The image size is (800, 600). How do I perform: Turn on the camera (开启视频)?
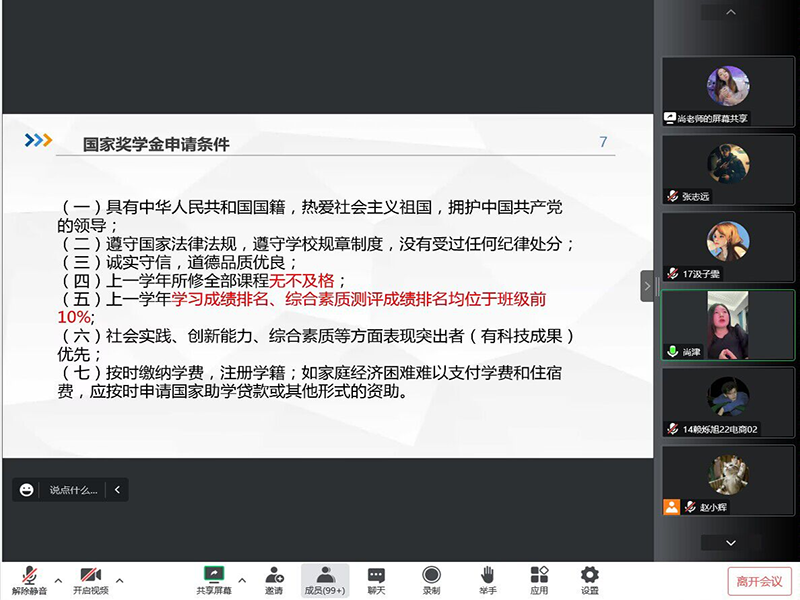90,579
